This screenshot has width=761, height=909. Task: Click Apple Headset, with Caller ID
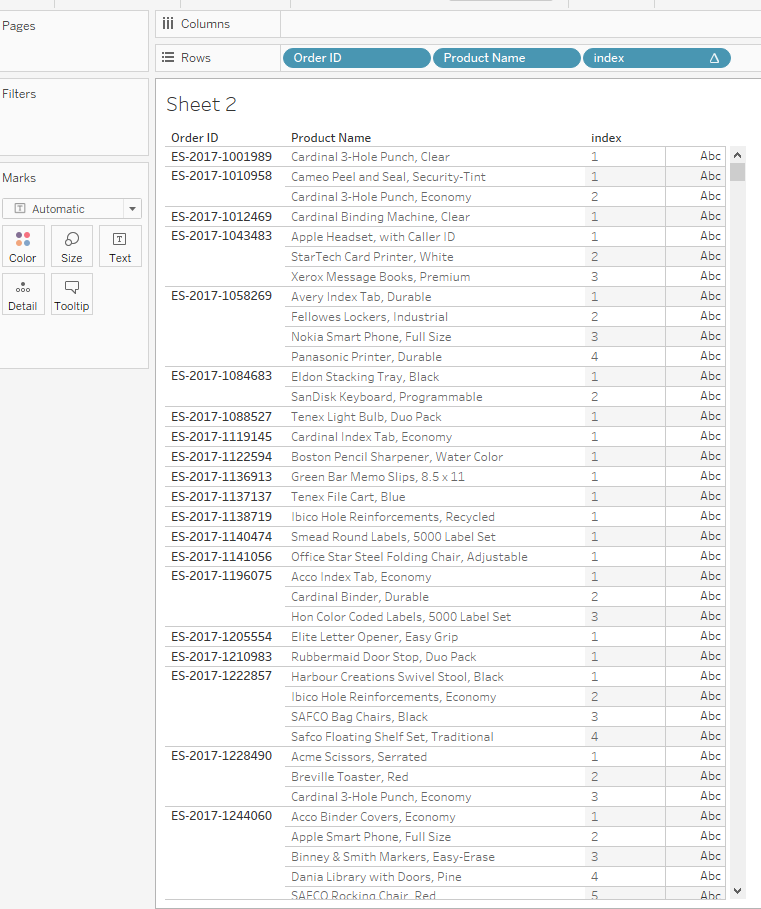point(373,237)
